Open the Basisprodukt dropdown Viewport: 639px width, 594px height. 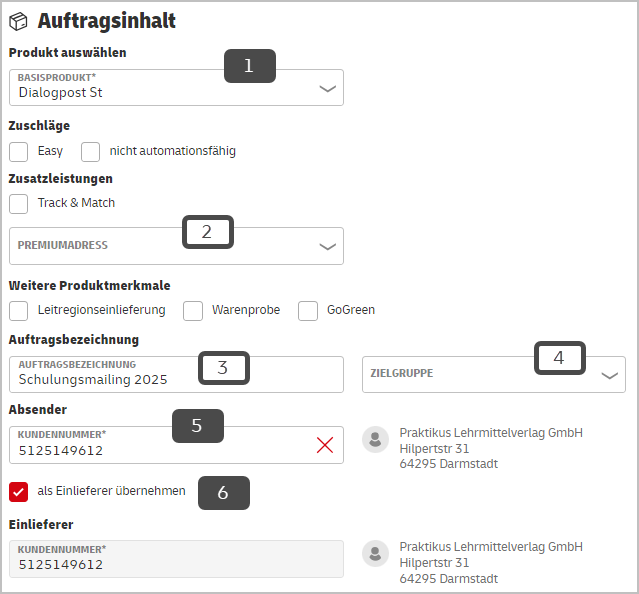click(176, 88)
